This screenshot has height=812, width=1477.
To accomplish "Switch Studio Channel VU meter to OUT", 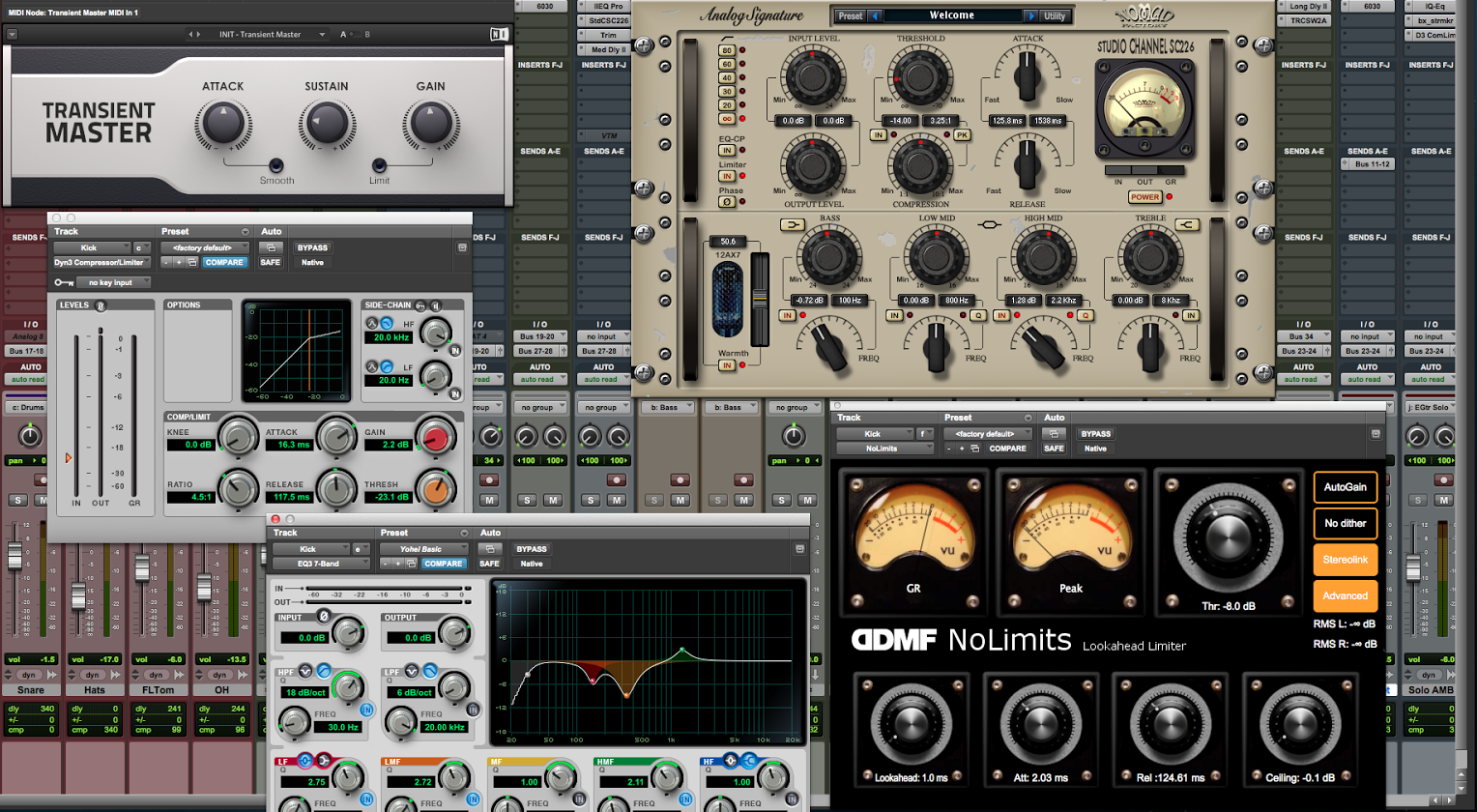I will click(1144, 171).
